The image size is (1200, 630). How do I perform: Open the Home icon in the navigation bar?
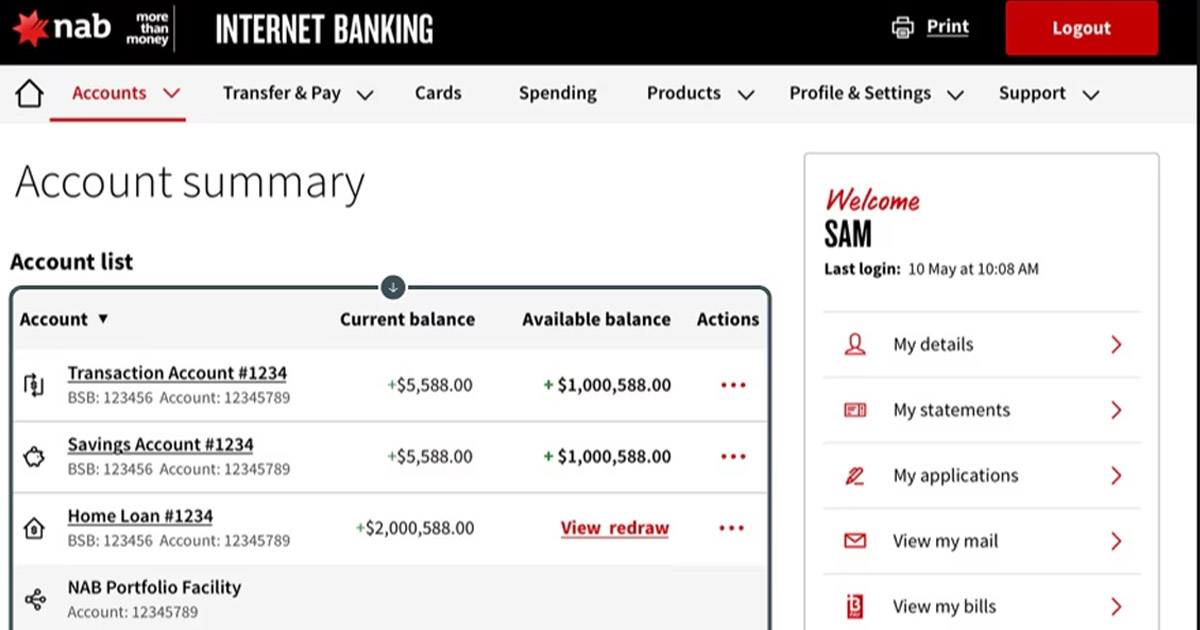coord(29,92)
